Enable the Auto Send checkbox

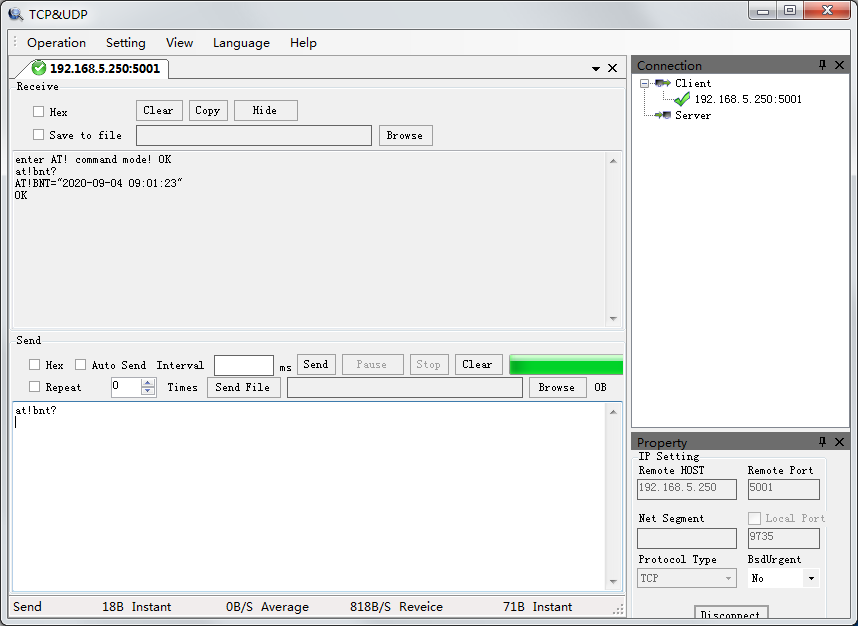pos(81,365)
